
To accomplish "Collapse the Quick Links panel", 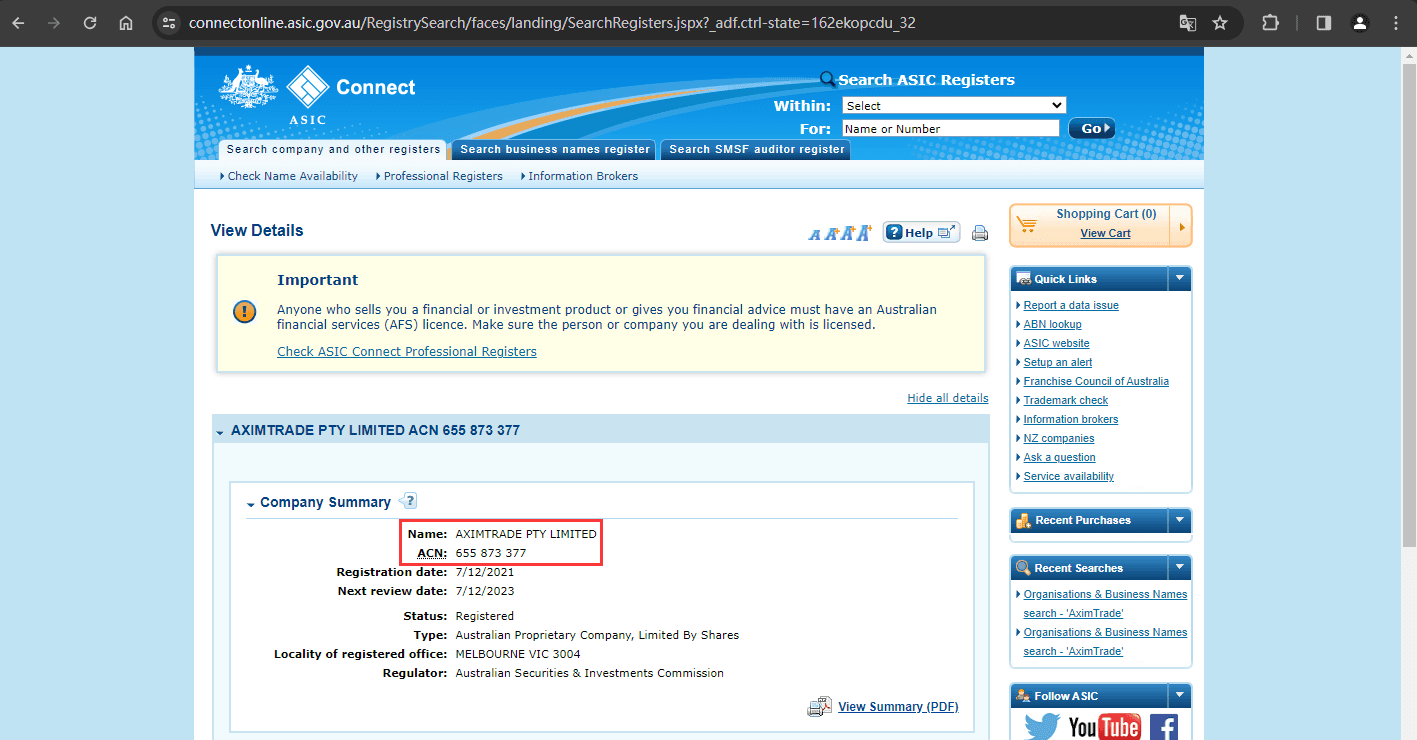I will (1180, 279).
